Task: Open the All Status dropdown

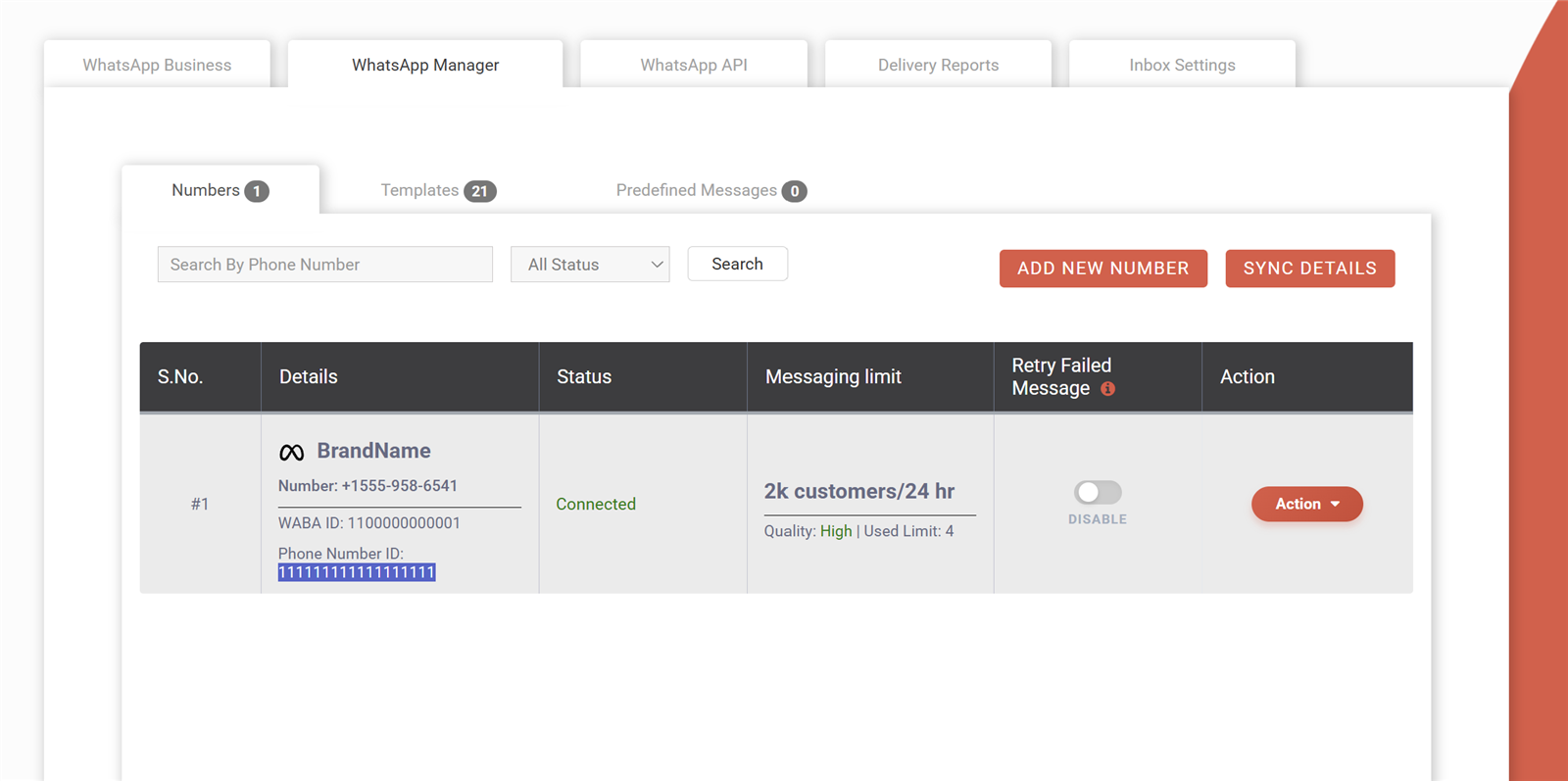Action: [590, 265]
